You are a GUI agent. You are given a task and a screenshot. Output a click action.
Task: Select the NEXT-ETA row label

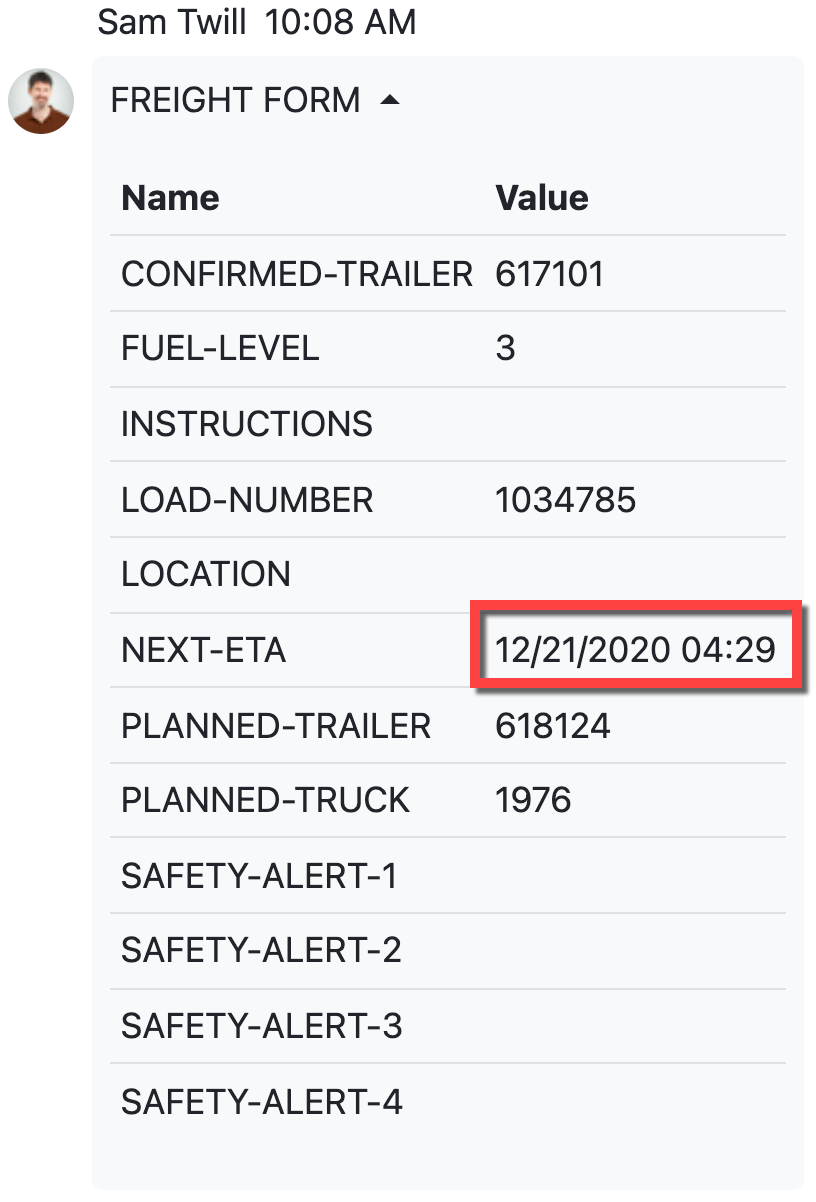(203, 650)
